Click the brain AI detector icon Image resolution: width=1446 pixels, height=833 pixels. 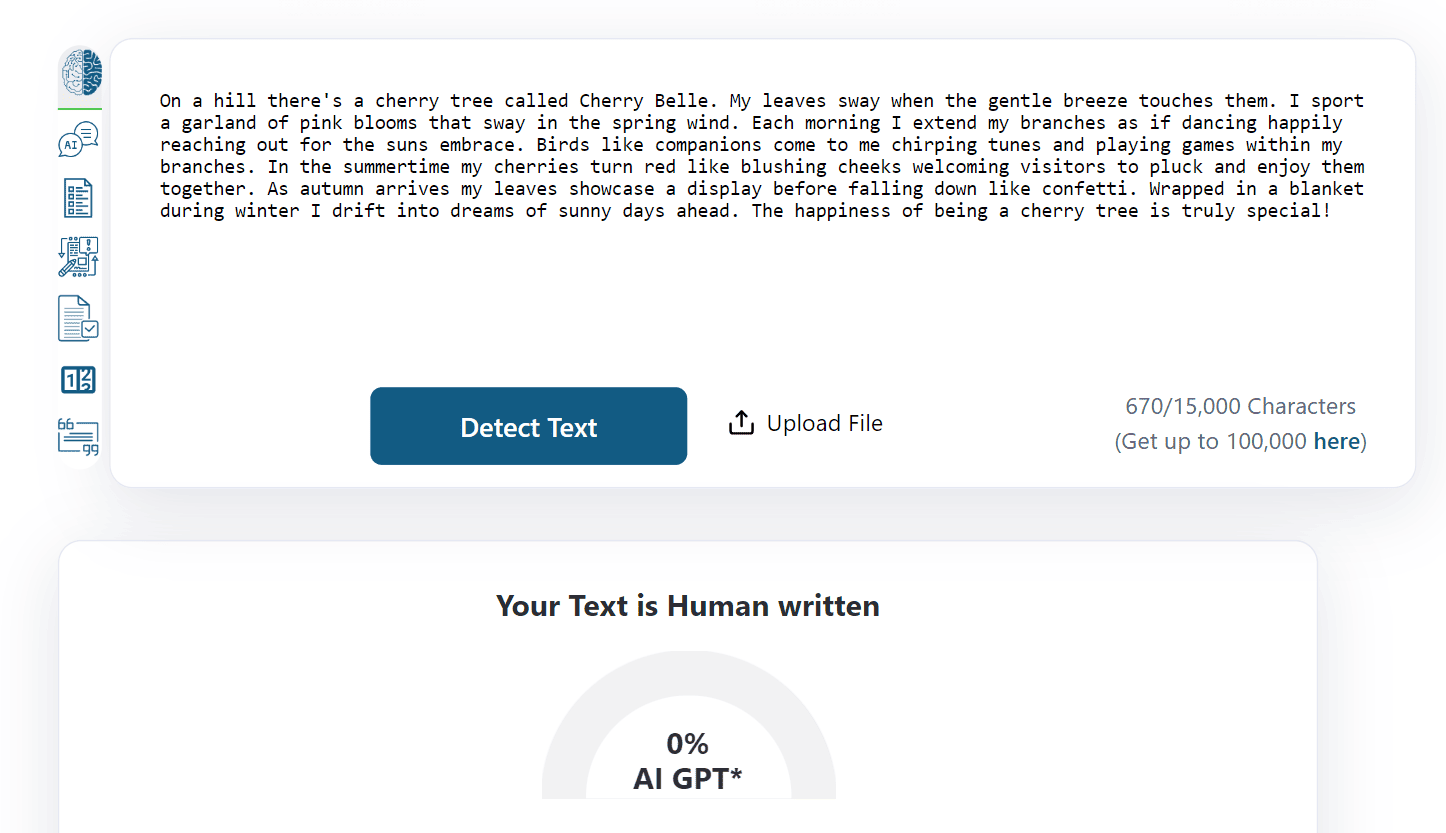pos(80,73)
